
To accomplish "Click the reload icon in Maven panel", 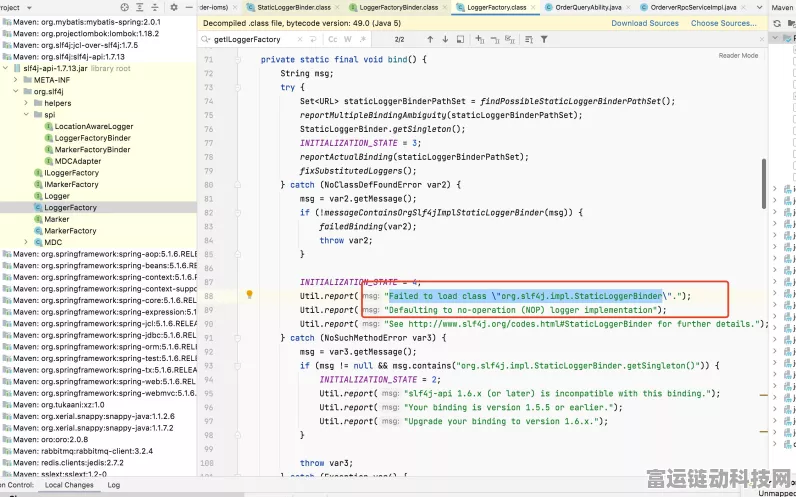I will point(777,23).
